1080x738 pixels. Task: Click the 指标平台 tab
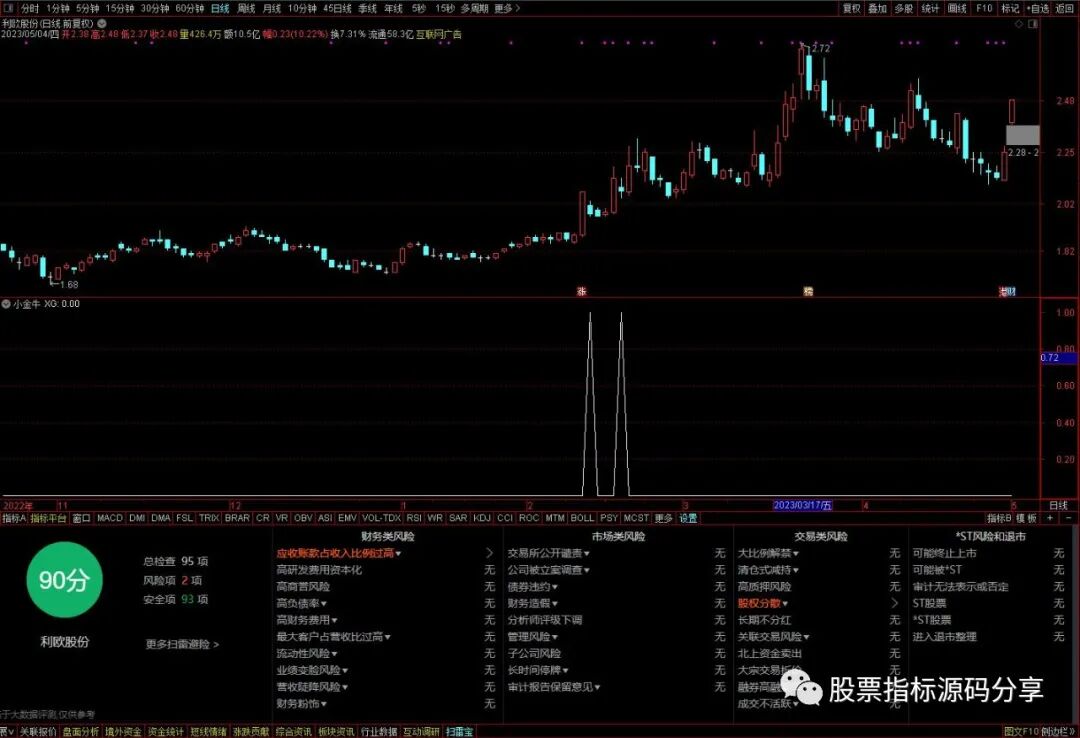[x=48, y=517]
